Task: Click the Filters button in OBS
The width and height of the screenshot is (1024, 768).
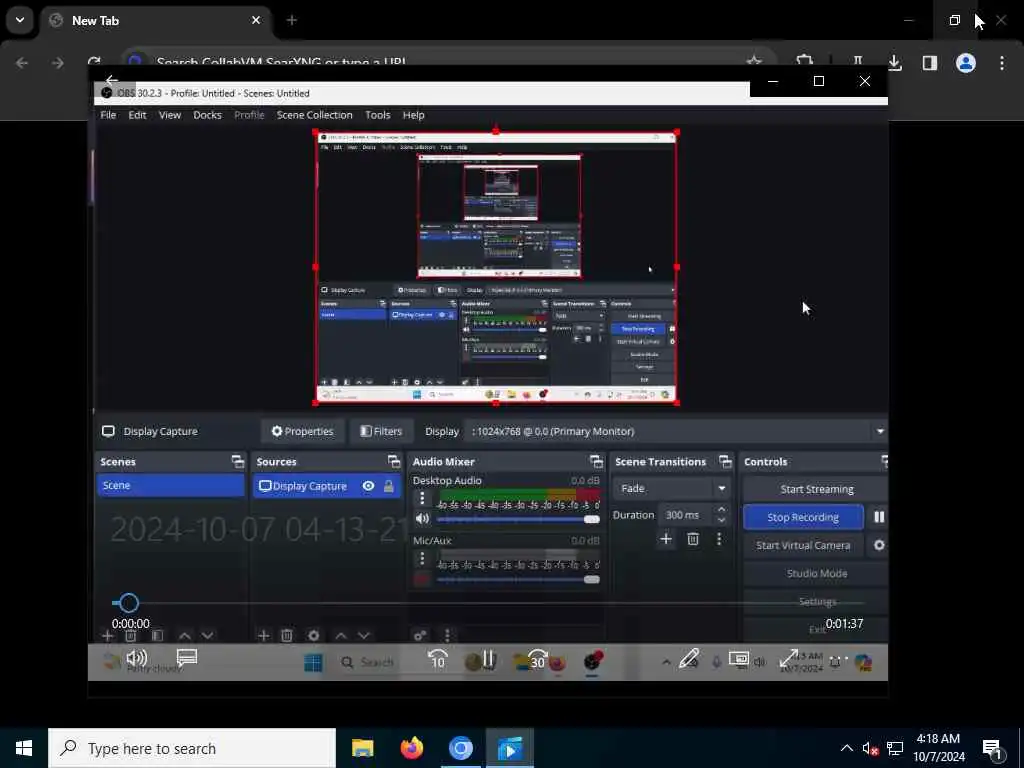Action: [381, 431]
